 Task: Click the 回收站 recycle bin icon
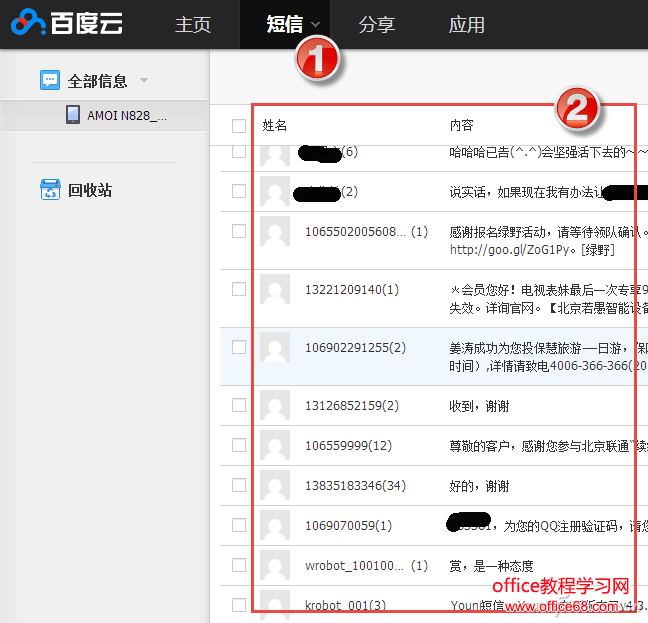[x=50, y=190]
